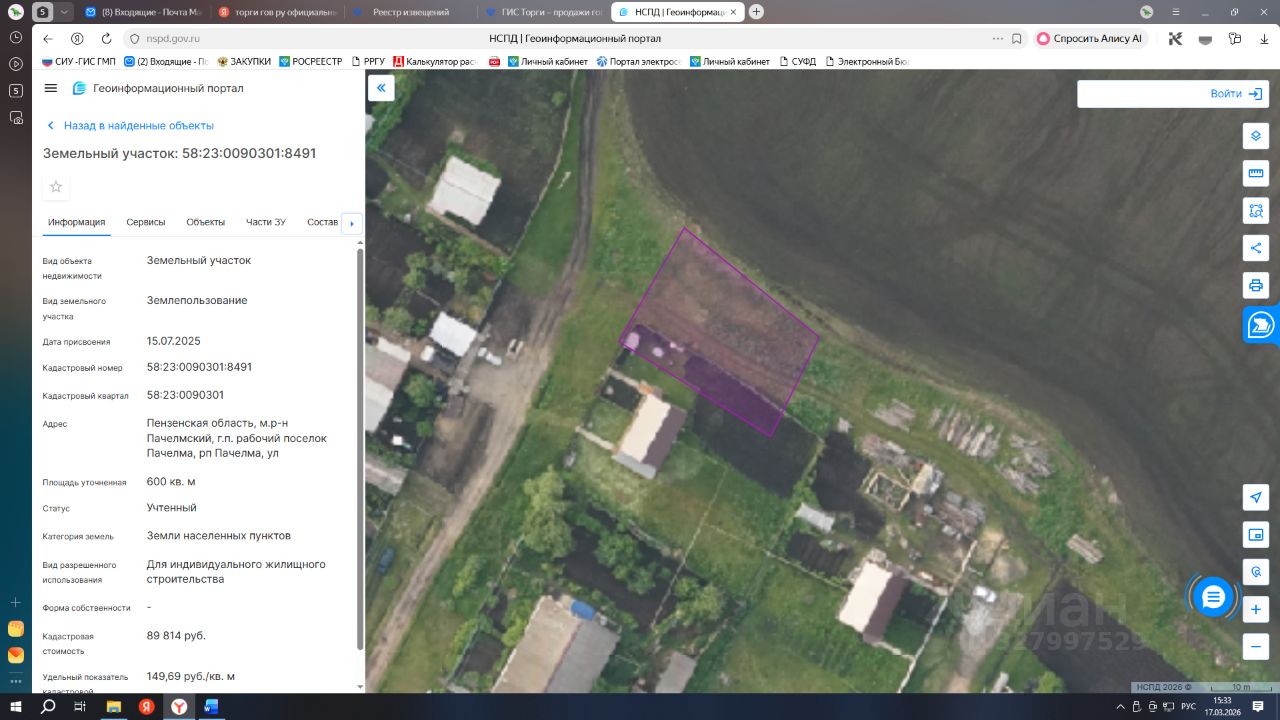
Task: Click the Геоинформационный портал logo
Action: point(158,88)
